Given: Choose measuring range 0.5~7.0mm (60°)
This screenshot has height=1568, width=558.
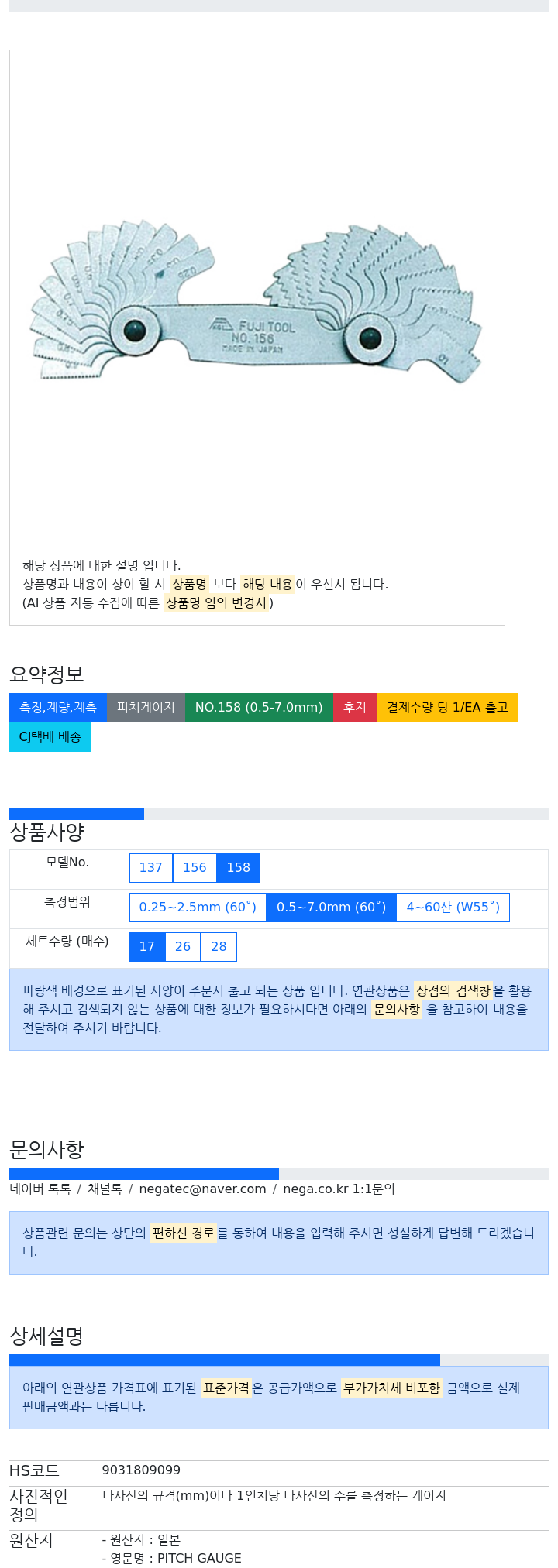Looking at the screenshot, I should [331, 908].
